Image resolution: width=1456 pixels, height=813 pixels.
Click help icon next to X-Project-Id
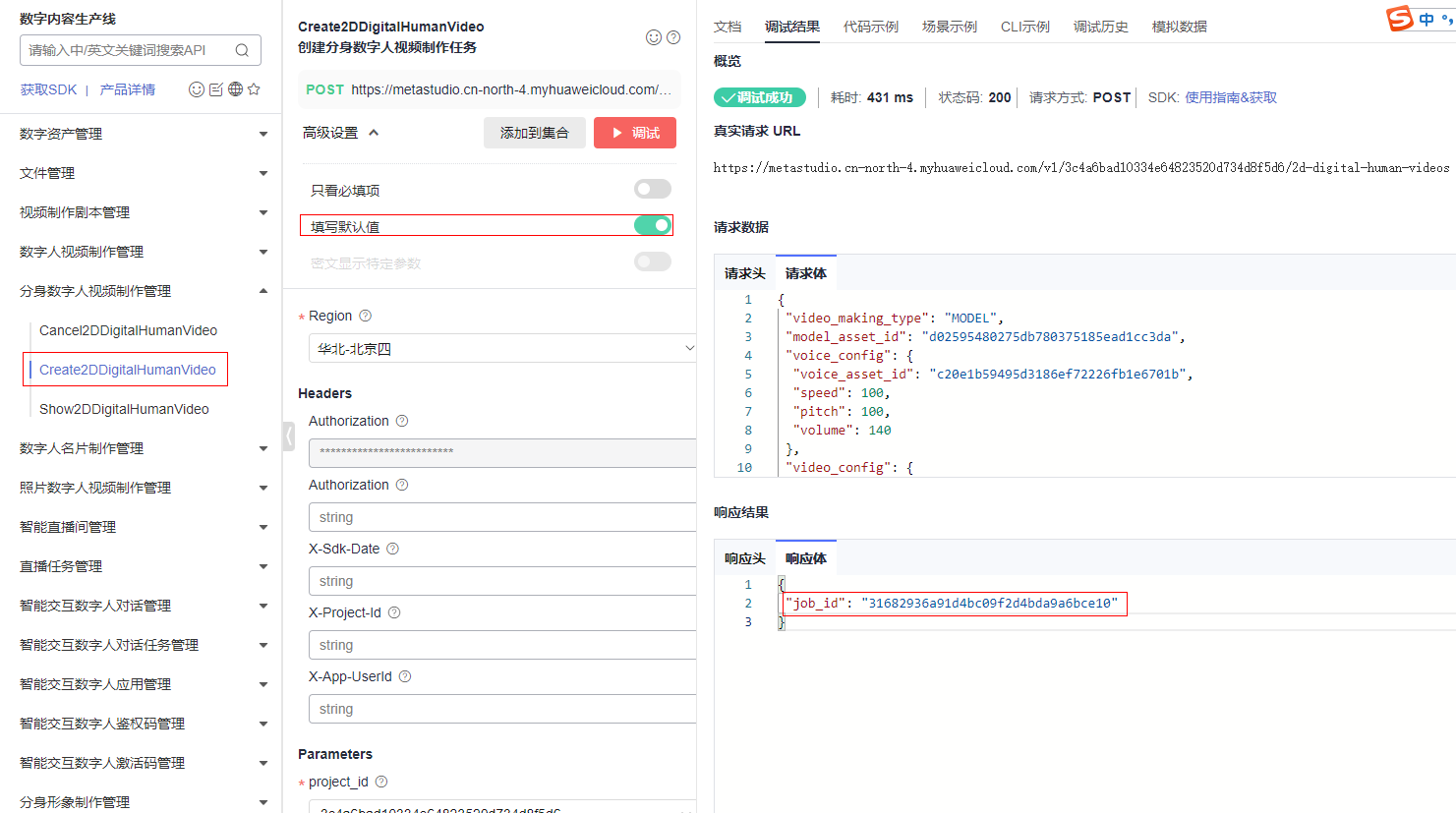pyautogui.click(x=394, y=612)
